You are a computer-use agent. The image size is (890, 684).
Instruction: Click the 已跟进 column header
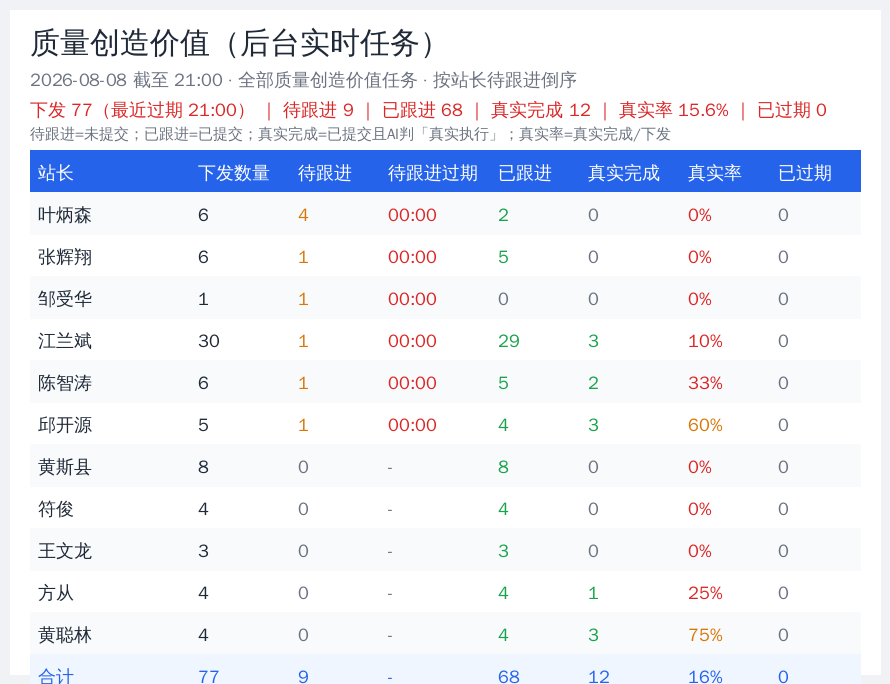(524, 173)
